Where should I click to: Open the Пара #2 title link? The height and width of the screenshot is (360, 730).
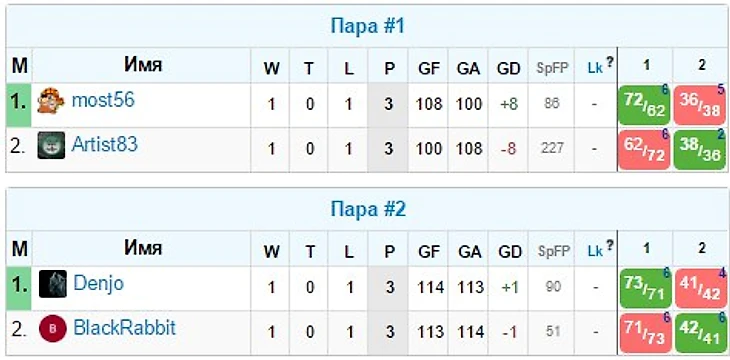[368, 210]
